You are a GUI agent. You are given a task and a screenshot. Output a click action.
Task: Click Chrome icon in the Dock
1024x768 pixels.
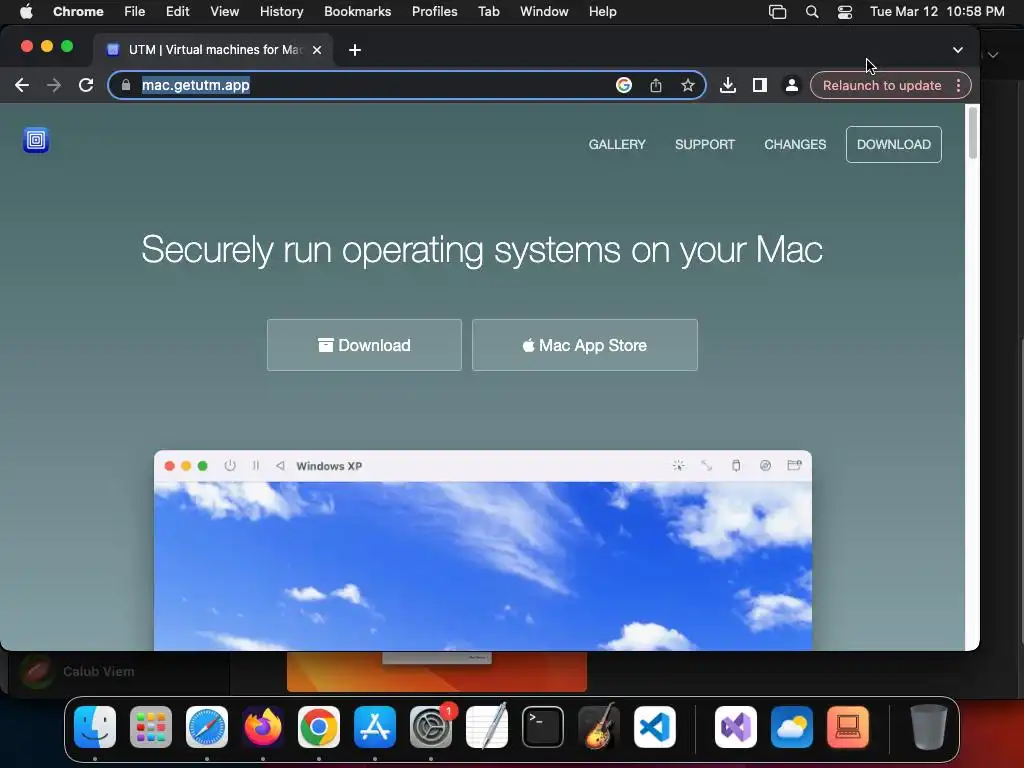(319, 727)
